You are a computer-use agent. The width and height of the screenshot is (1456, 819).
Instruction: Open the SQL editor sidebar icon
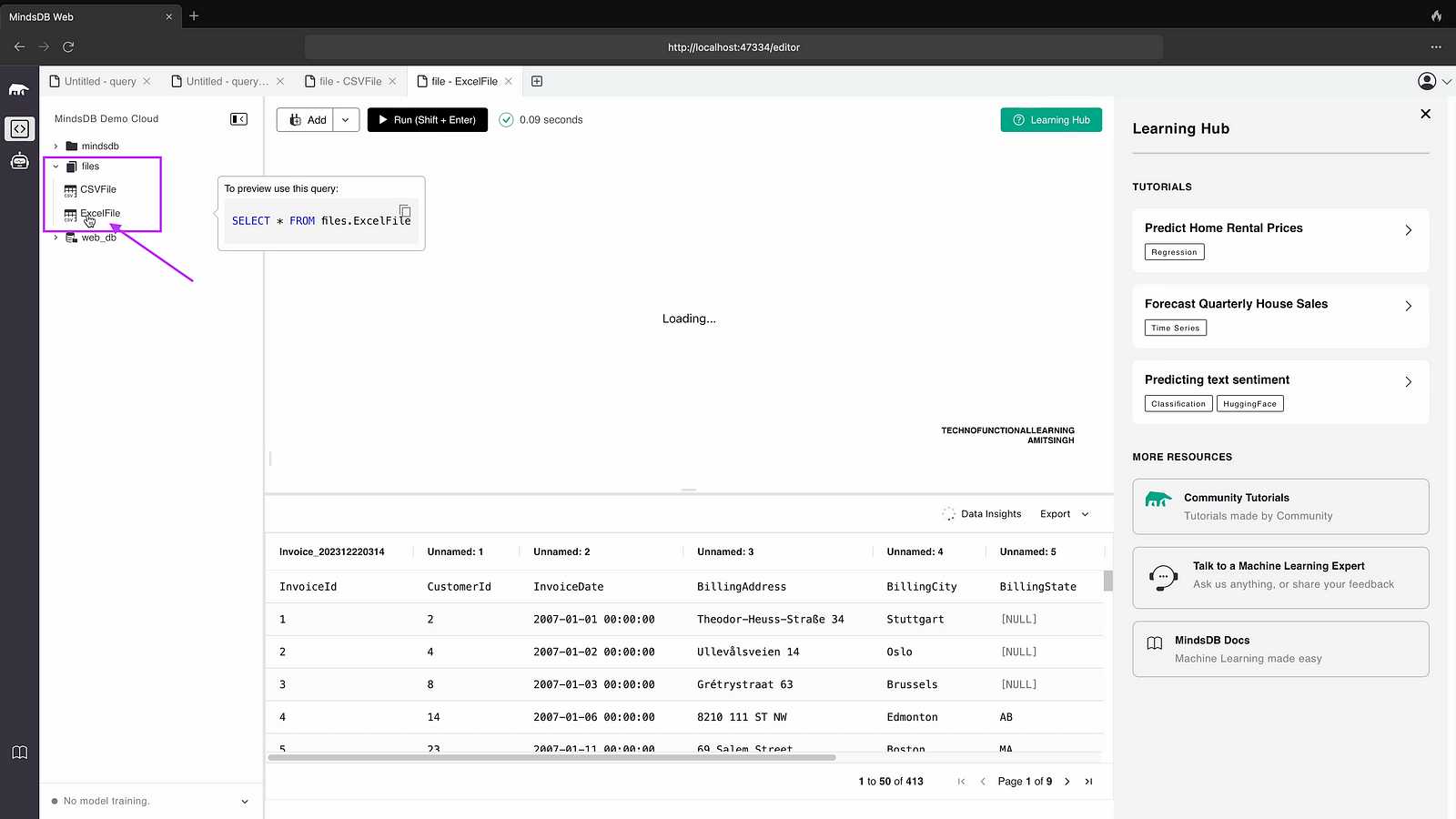tap(19, 129)
